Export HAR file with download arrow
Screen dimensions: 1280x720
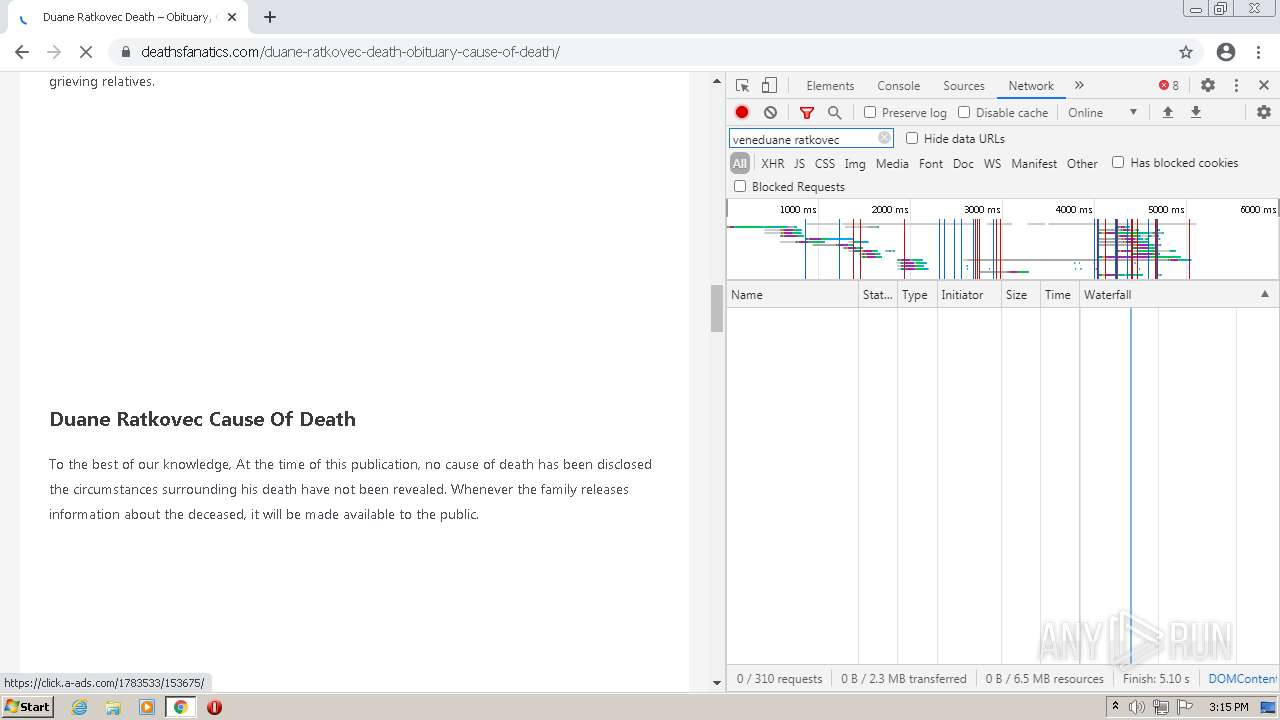pos(1195,112)
